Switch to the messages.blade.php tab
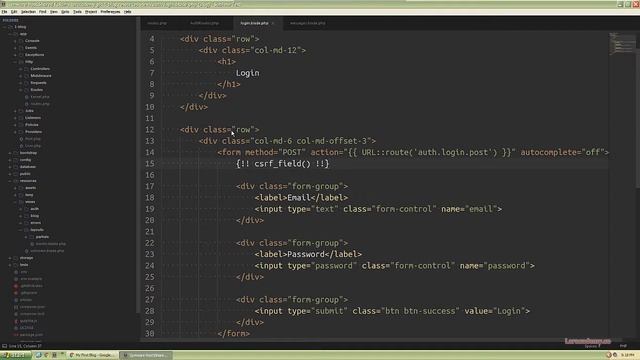Image resolution: width=640 pixels, height=360 pixels. [307, 23]
